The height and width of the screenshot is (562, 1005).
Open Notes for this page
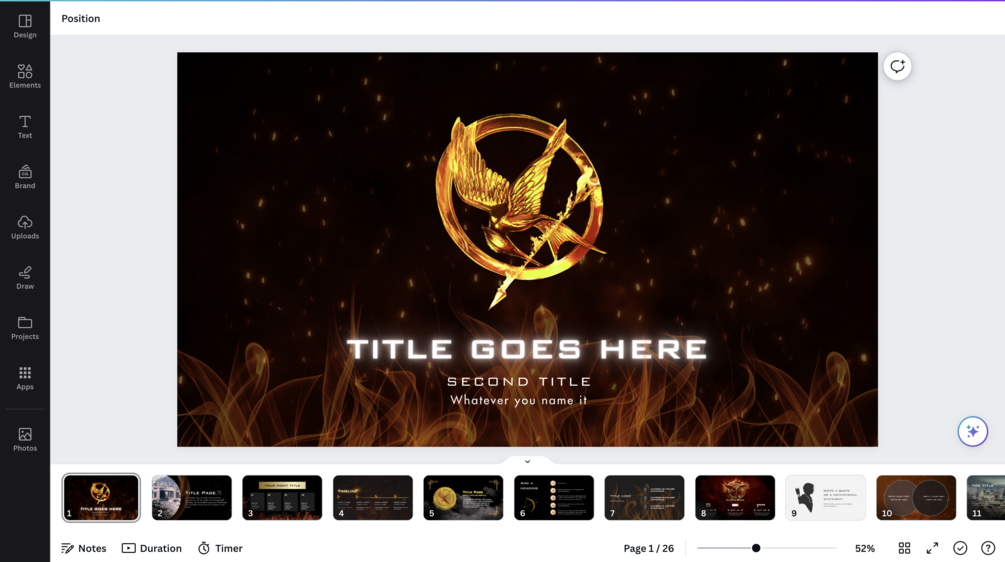tap(83, 548)
